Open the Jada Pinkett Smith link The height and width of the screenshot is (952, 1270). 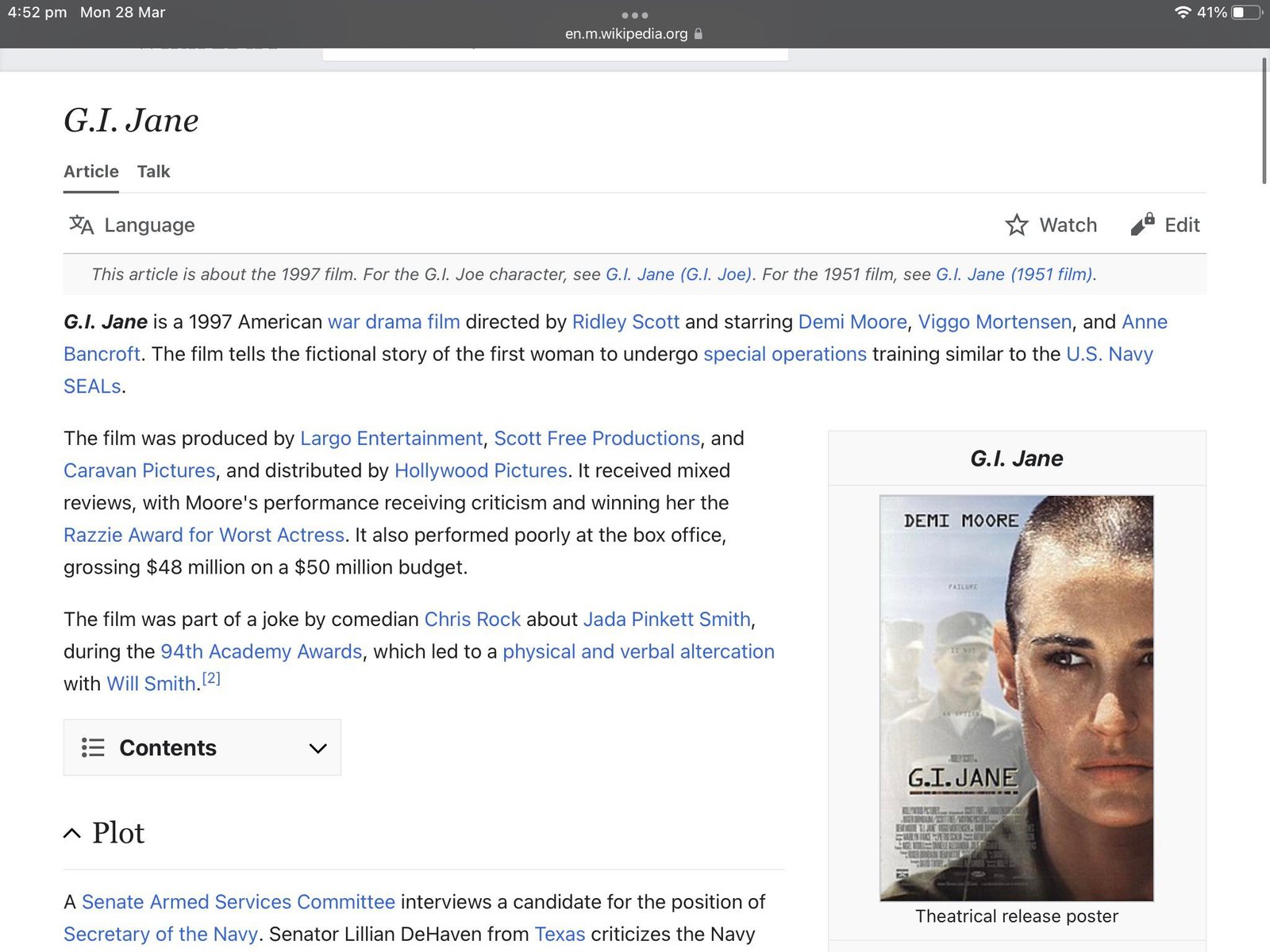[x=667, y=620]
